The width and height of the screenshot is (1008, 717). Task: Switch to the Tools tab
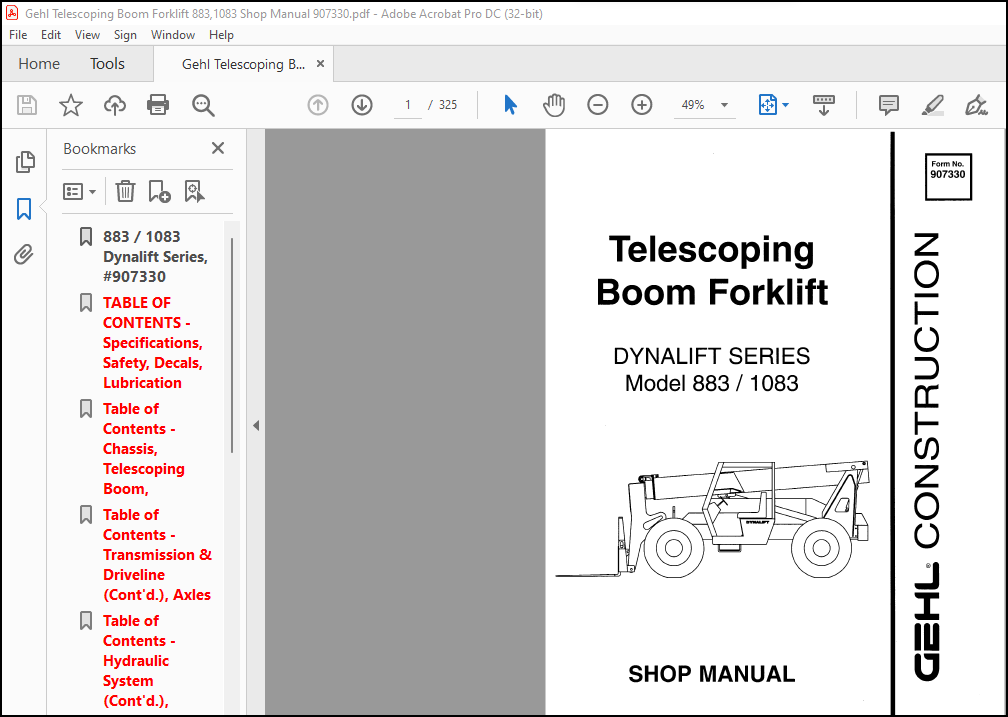[107, 64]
